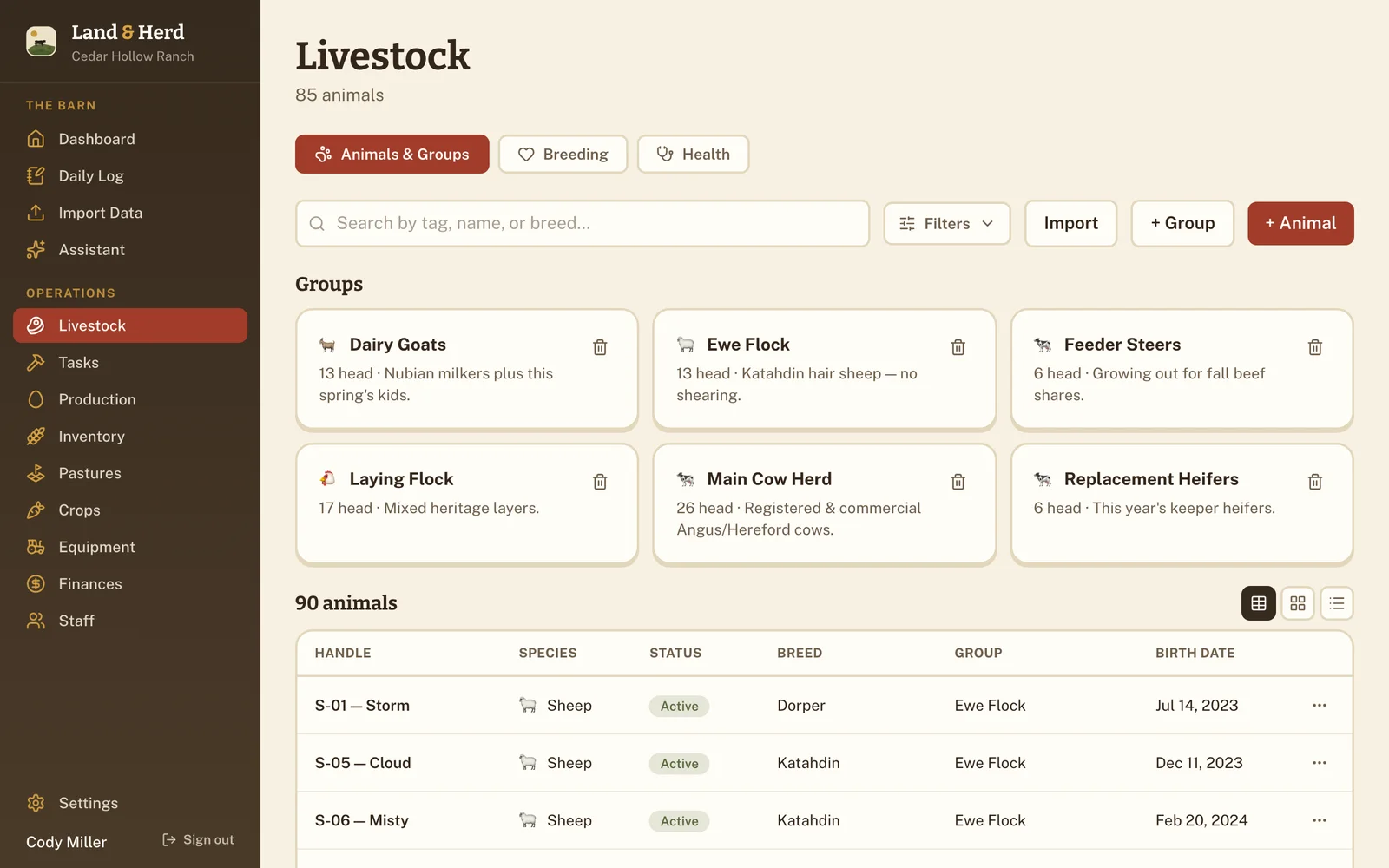Viewport: 1389px width, 868px height.
Task: Select the Animals & Groups tab
Action: (x=392, y=155)
